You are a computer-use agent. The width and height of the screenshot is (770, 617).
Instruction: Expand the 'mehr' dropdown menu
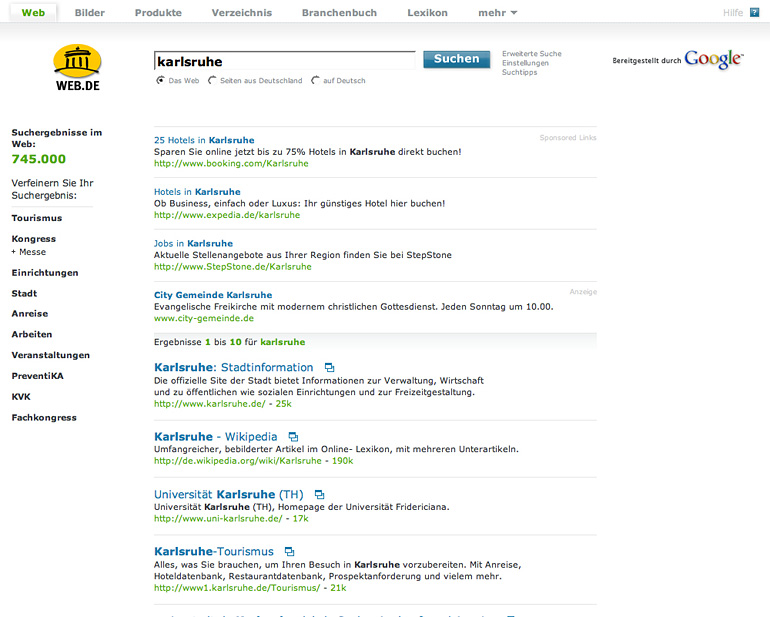tap(497, 13)
